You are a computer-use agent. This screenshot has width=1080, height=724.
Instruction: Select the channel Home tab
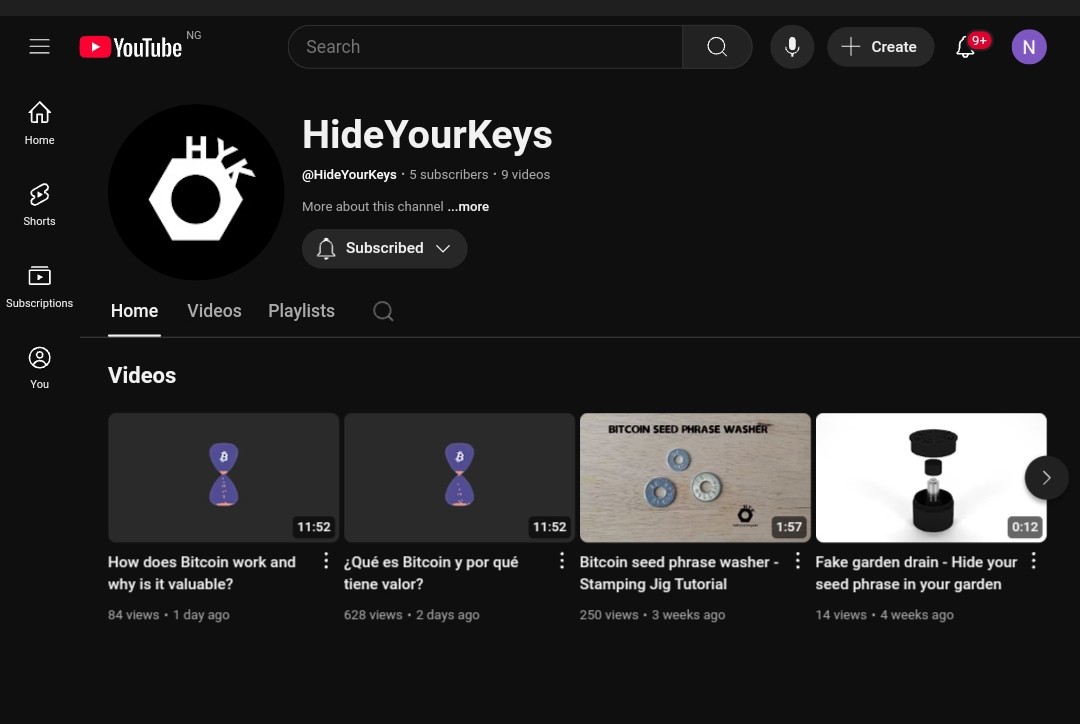[x=134, y=311]
